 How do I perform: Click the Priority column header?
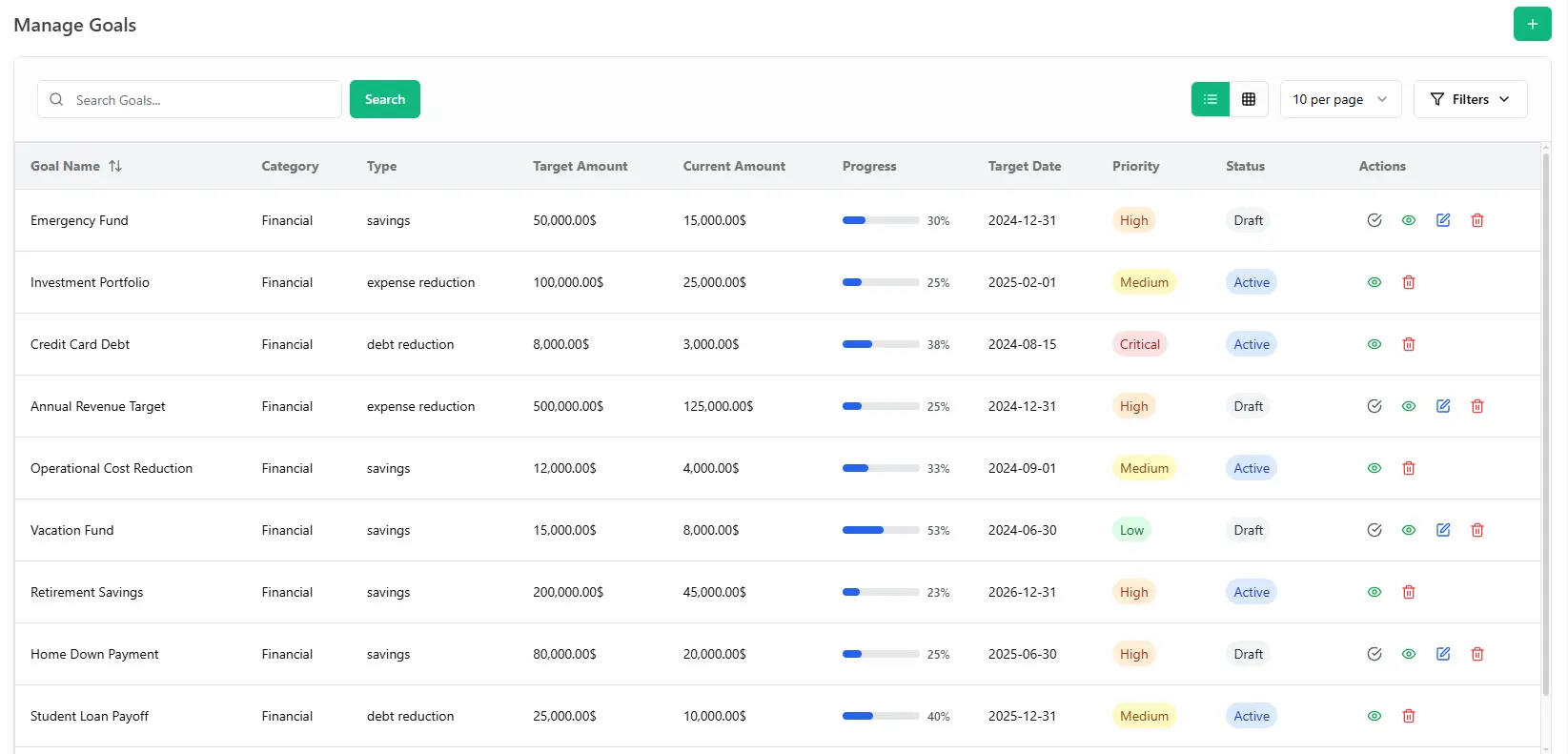pyautogui.click(x=1136, y=166)
